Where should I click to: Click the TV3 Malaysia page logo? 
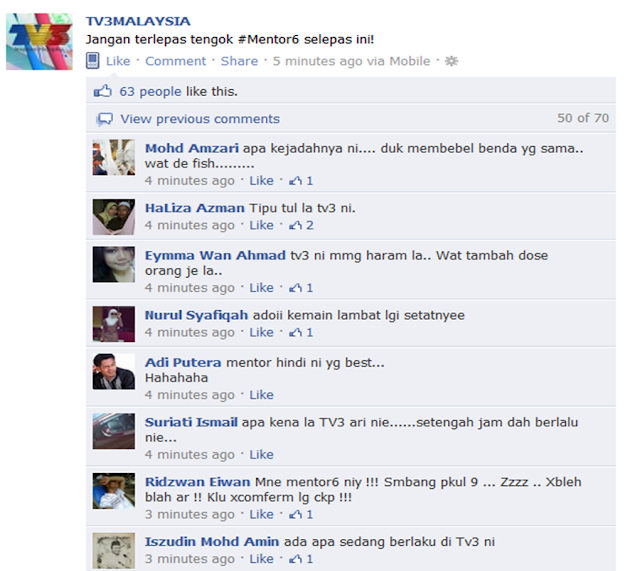tap(39, 42)
